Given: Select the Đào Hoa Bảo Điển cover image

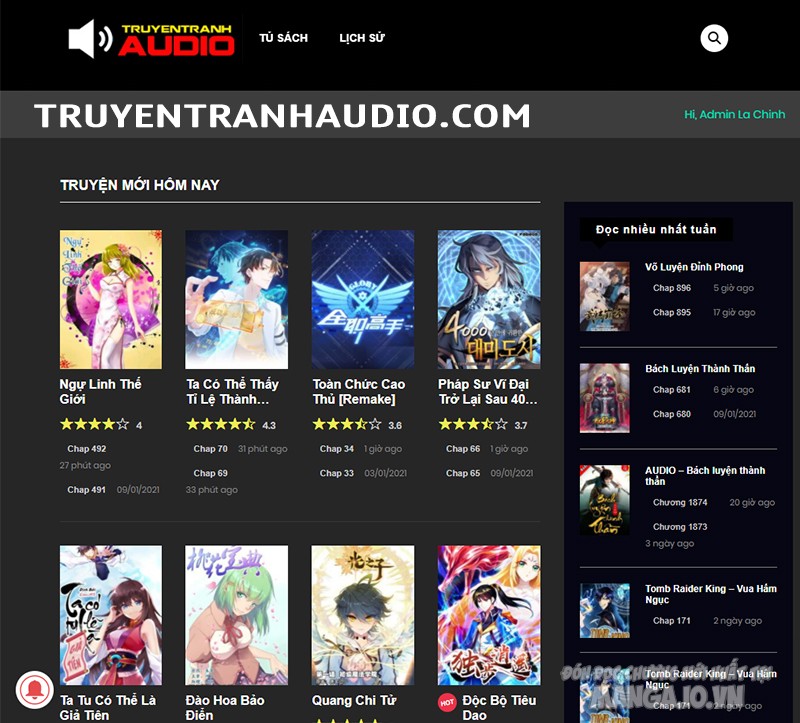Looking at the screenshot, I should 236,614.
